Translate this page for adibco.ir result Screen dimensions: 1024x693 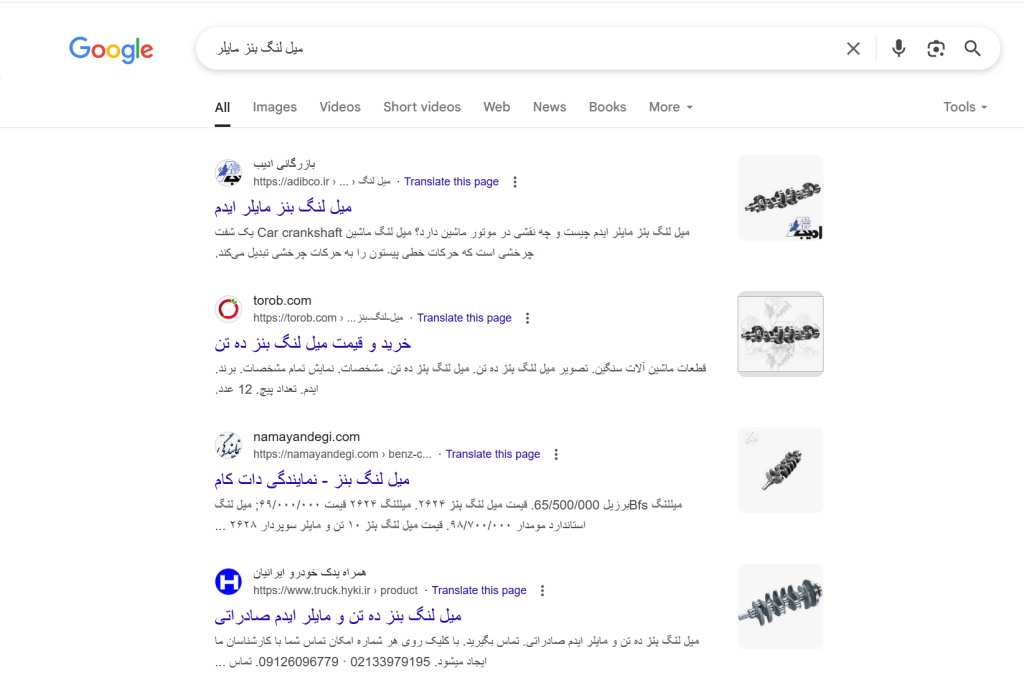[451, 182]
